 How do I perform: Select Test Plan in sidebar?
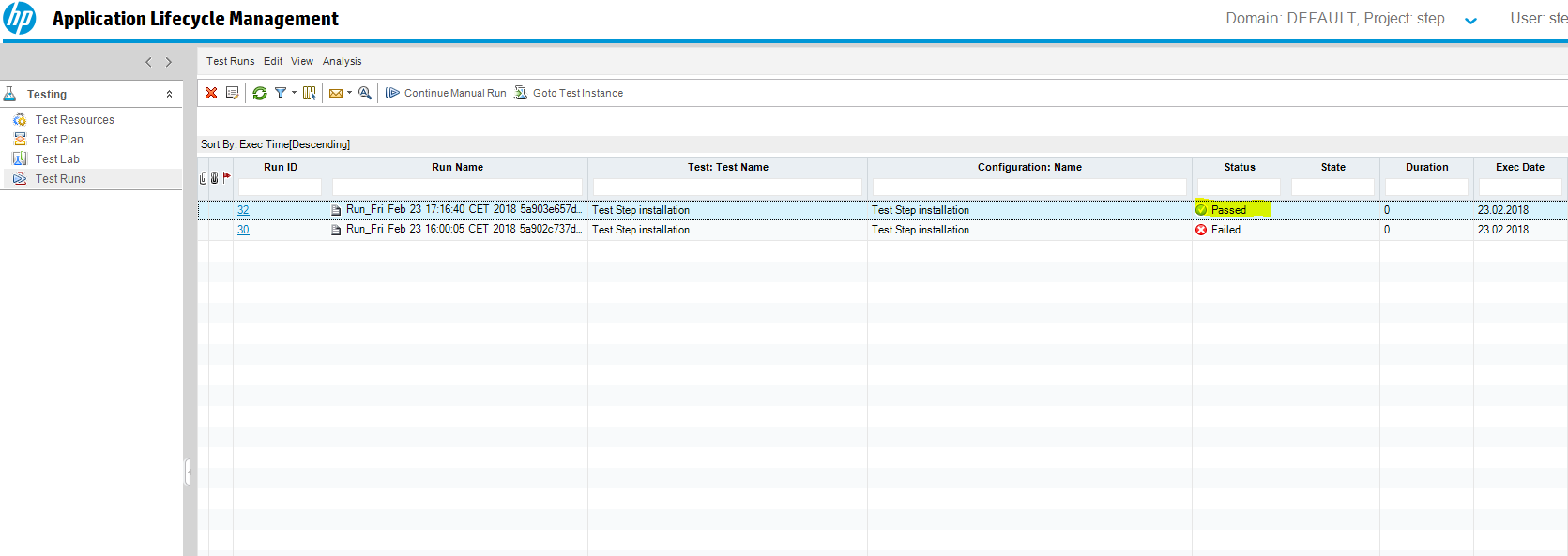coord(59,140)
